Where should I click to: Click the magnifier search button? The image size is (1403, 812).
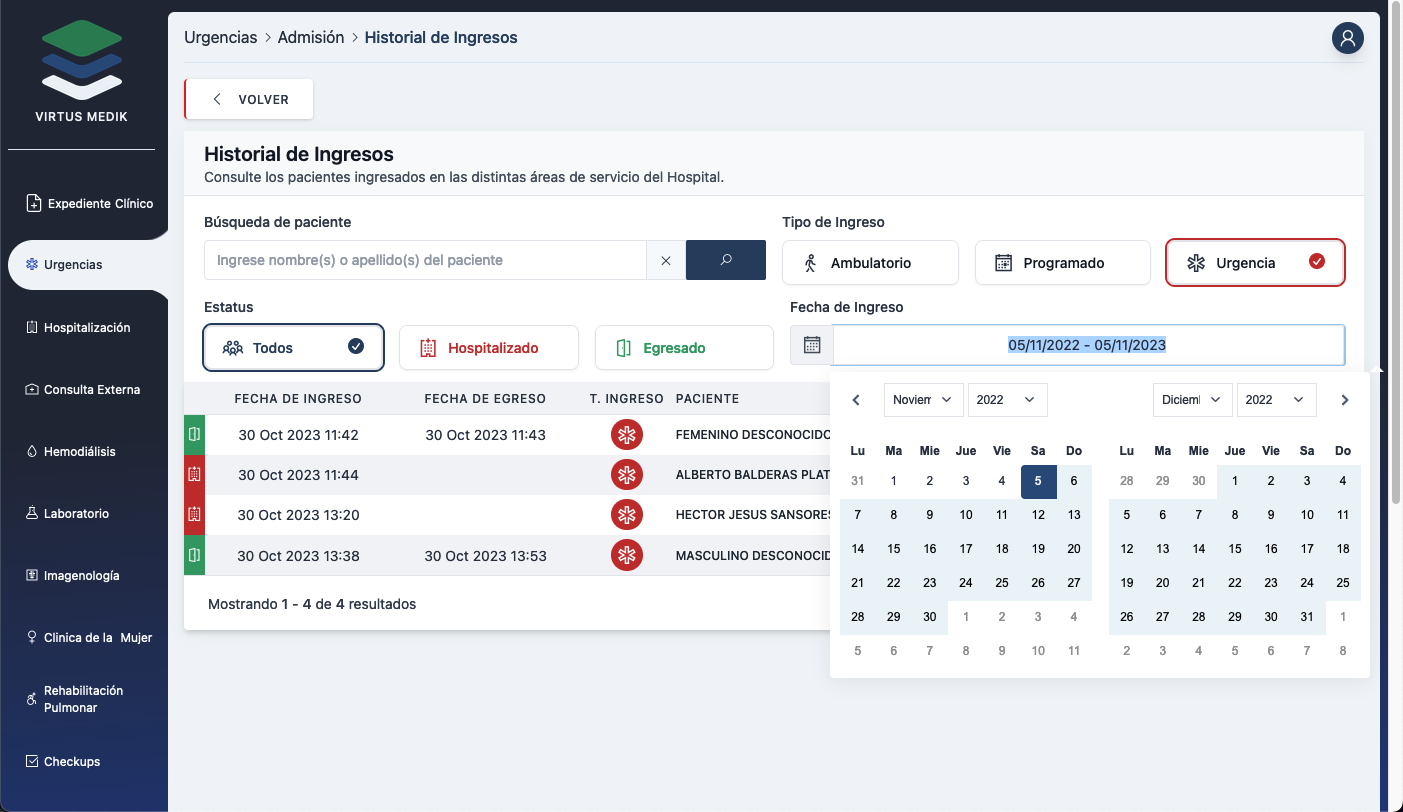(x=726, y=260)
